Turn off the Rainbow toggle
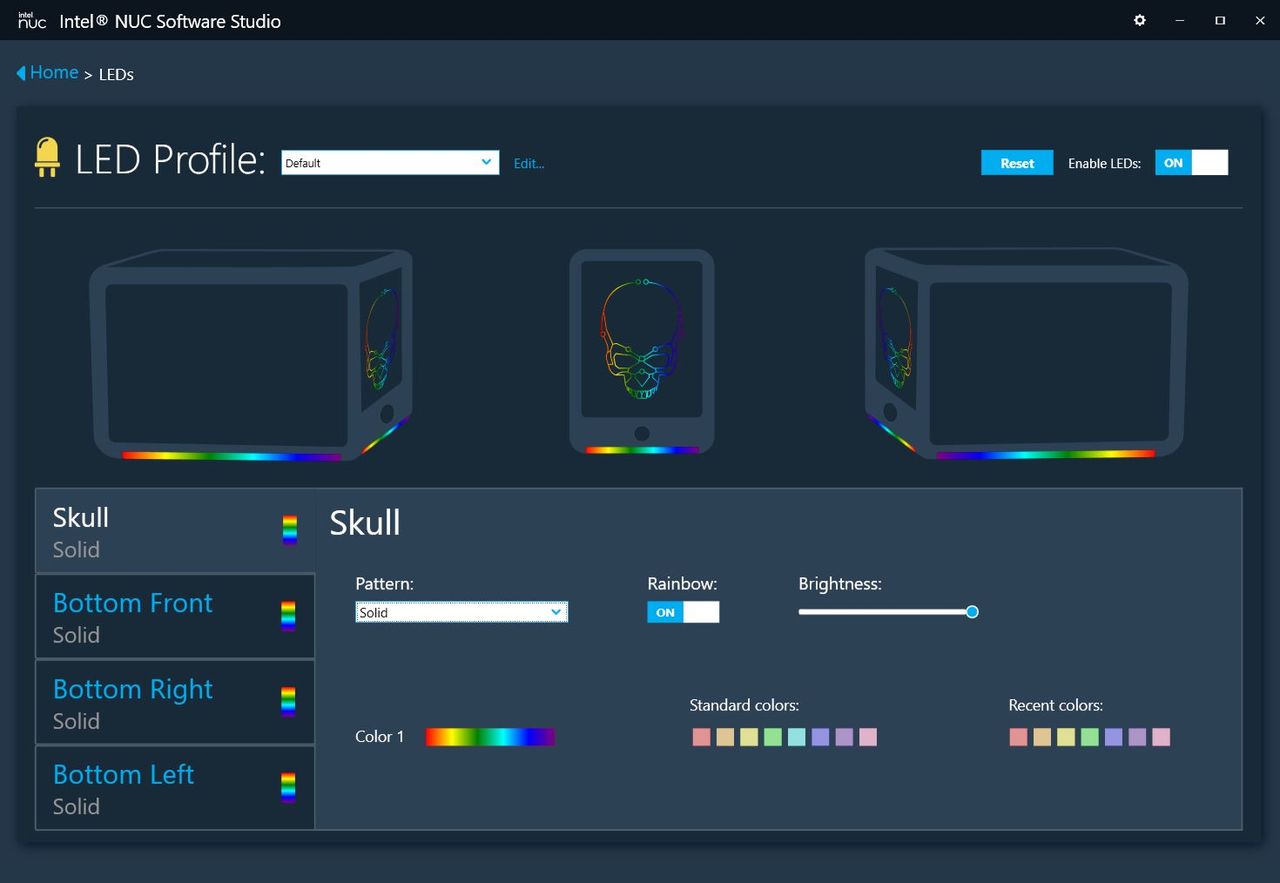Viewport: 1280px width, 883px height. (x=683, y=612)
